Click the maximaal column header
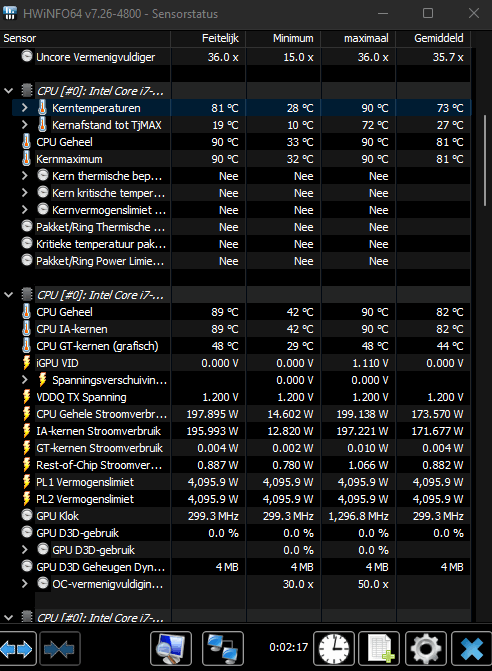The image size is (492, 671). [x=358, y=38]
